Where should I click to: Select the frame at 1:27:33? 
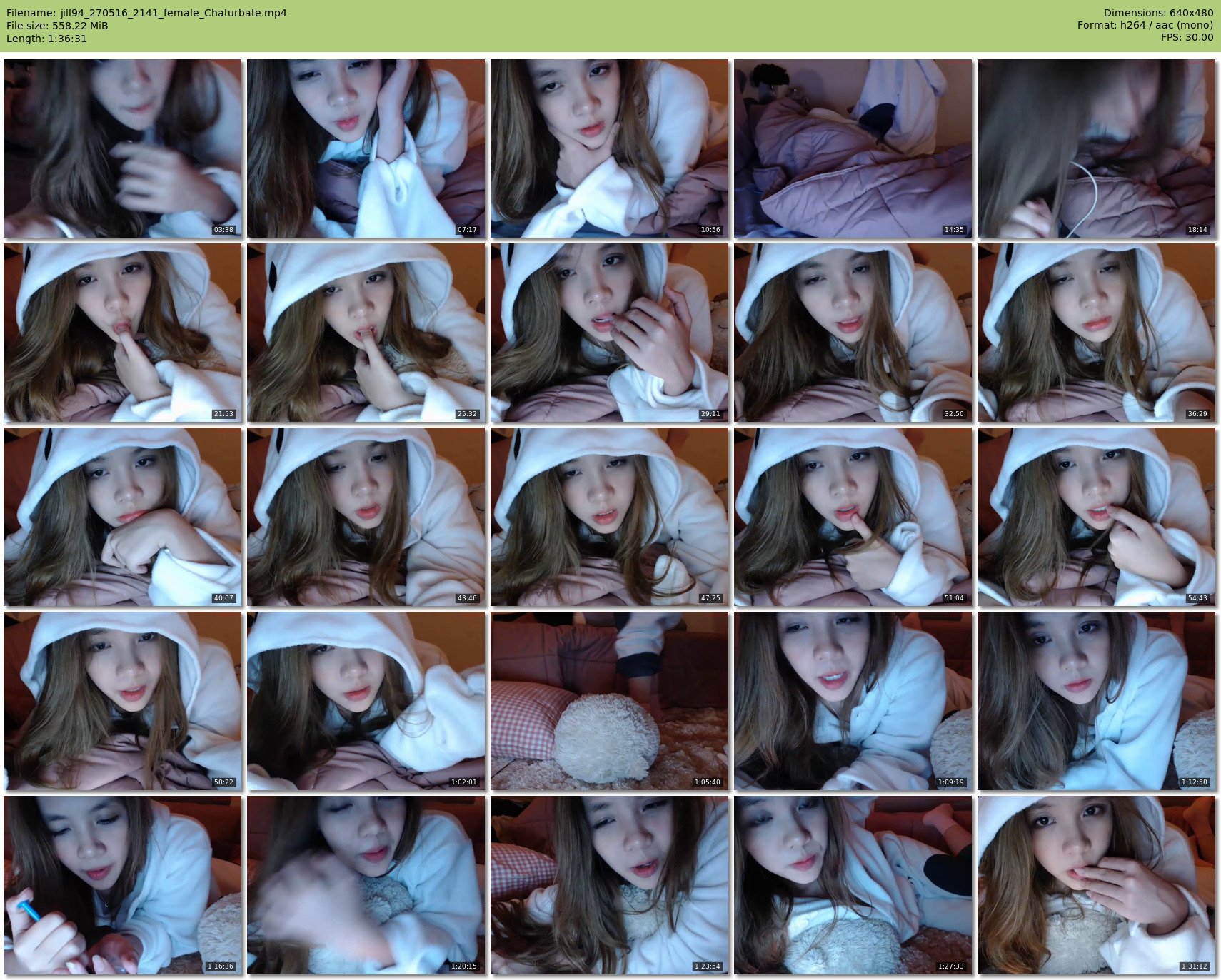(853, 885)
